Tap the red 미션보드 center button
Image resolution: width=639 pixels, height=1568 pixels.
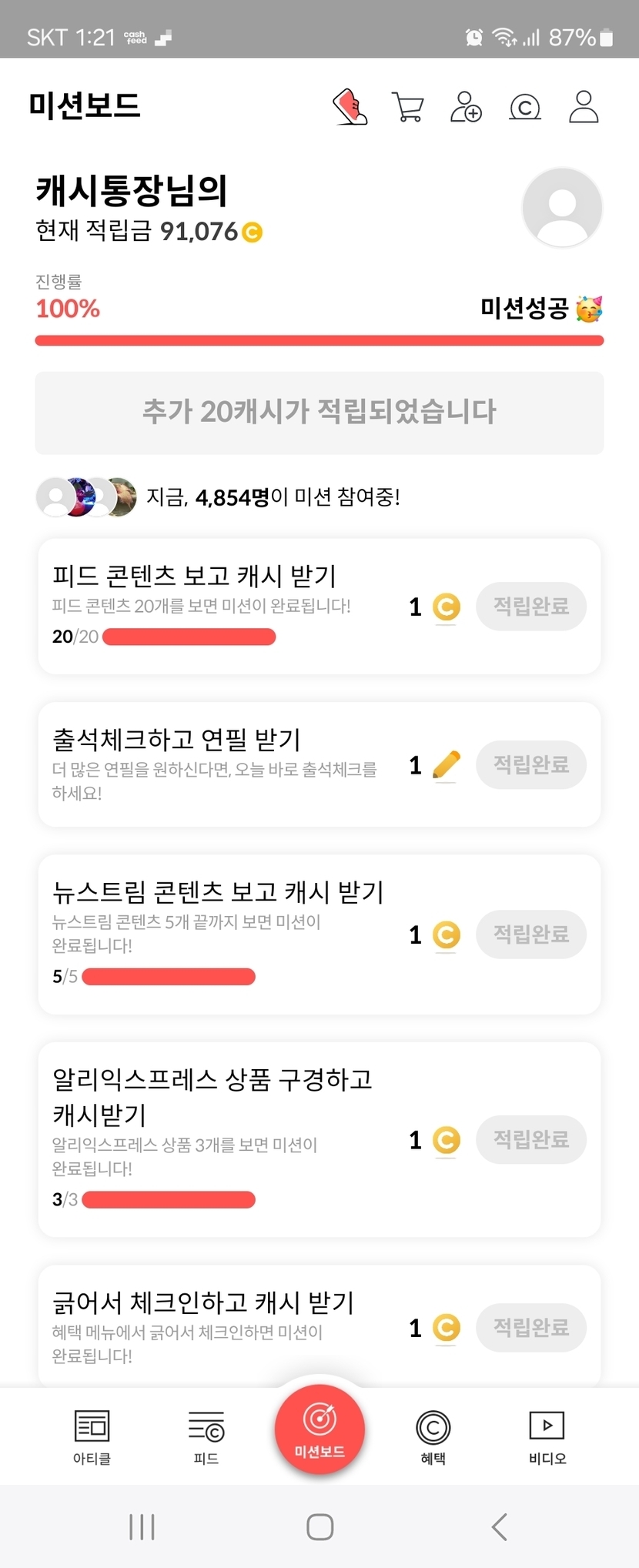(x=319, y=1429)
